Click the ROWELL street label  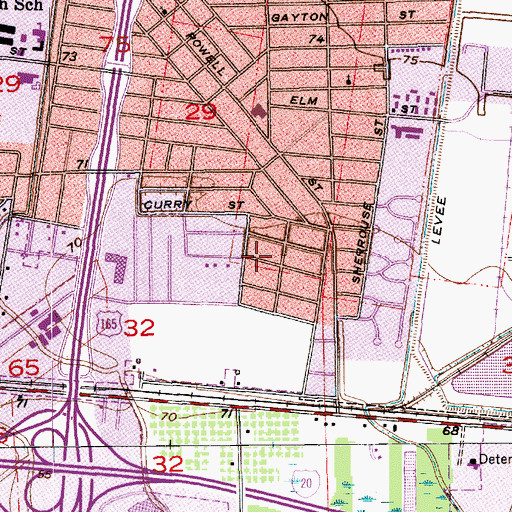[207, 54]
